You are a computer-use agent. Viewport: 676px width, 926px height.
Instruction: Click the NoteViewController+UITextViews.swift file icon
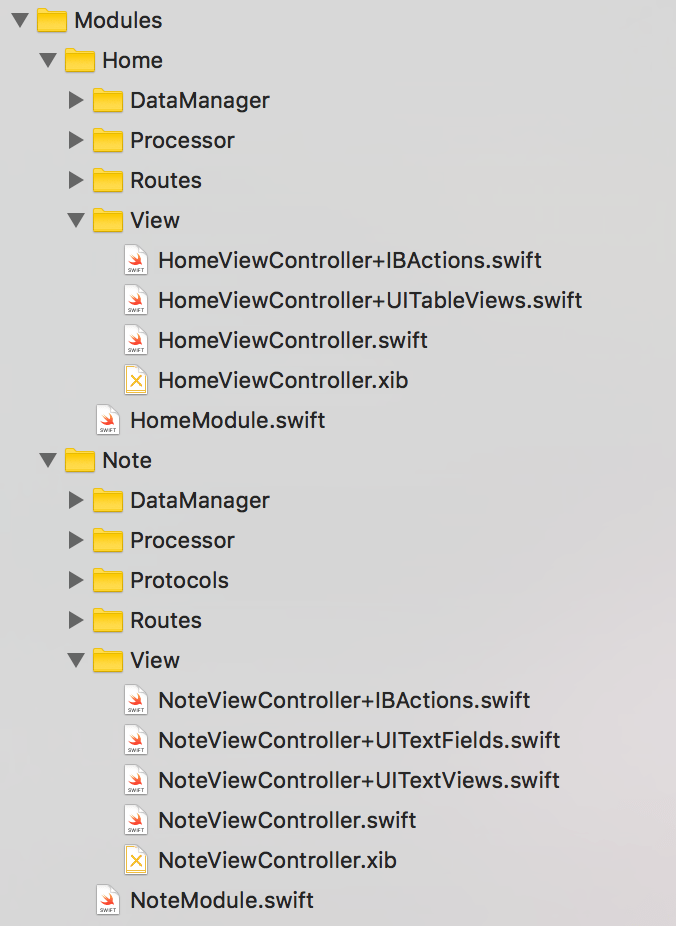135,780
